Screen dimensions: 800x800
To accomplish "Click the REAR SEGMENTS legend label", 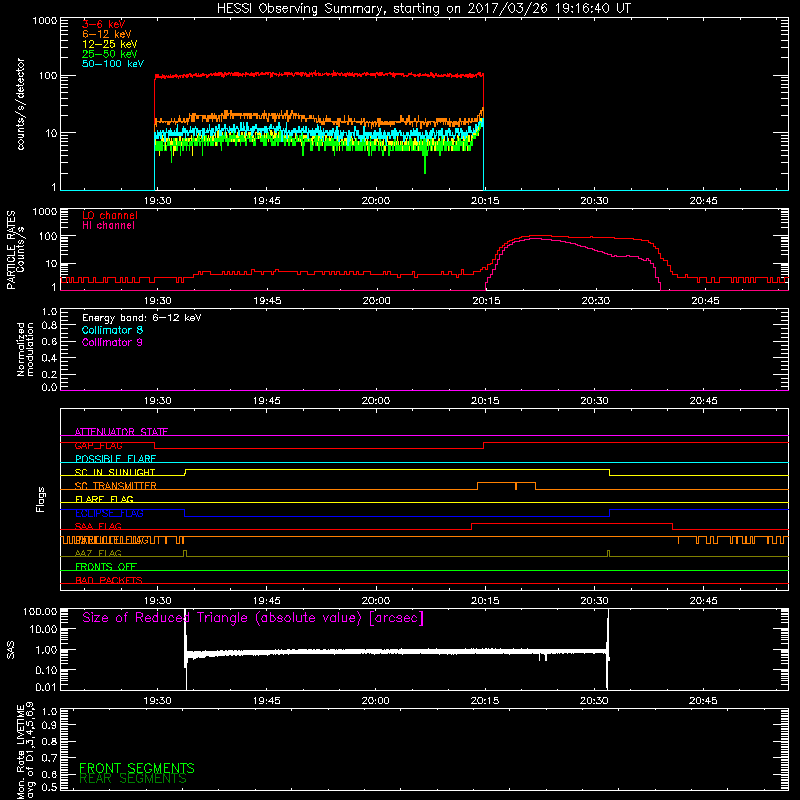I will pyautogui.click(x=133, y=779).
